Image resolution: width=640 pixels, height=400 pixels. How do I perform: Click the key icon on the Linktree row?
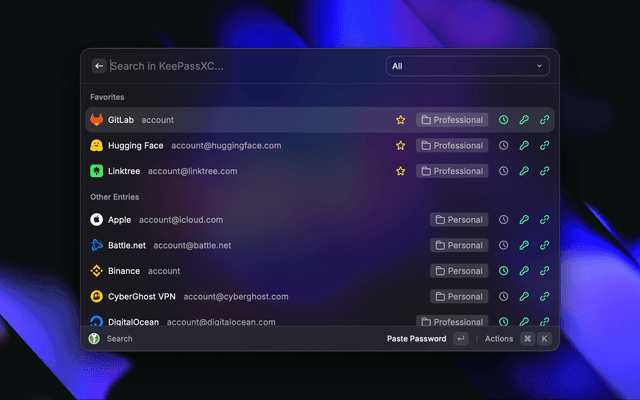click(x=524, y=171)
